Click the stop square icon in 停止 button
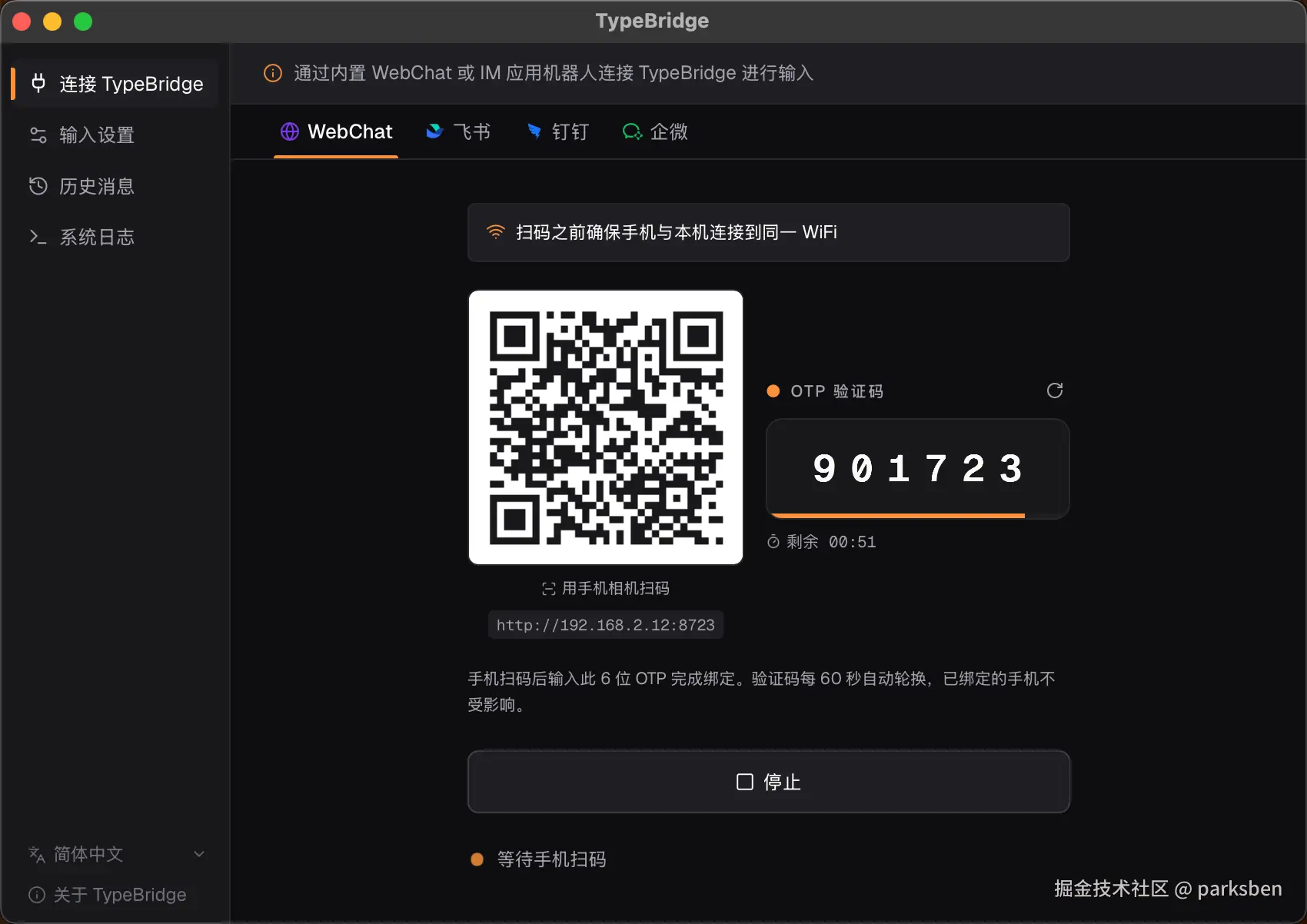 [x=745, y=782]
